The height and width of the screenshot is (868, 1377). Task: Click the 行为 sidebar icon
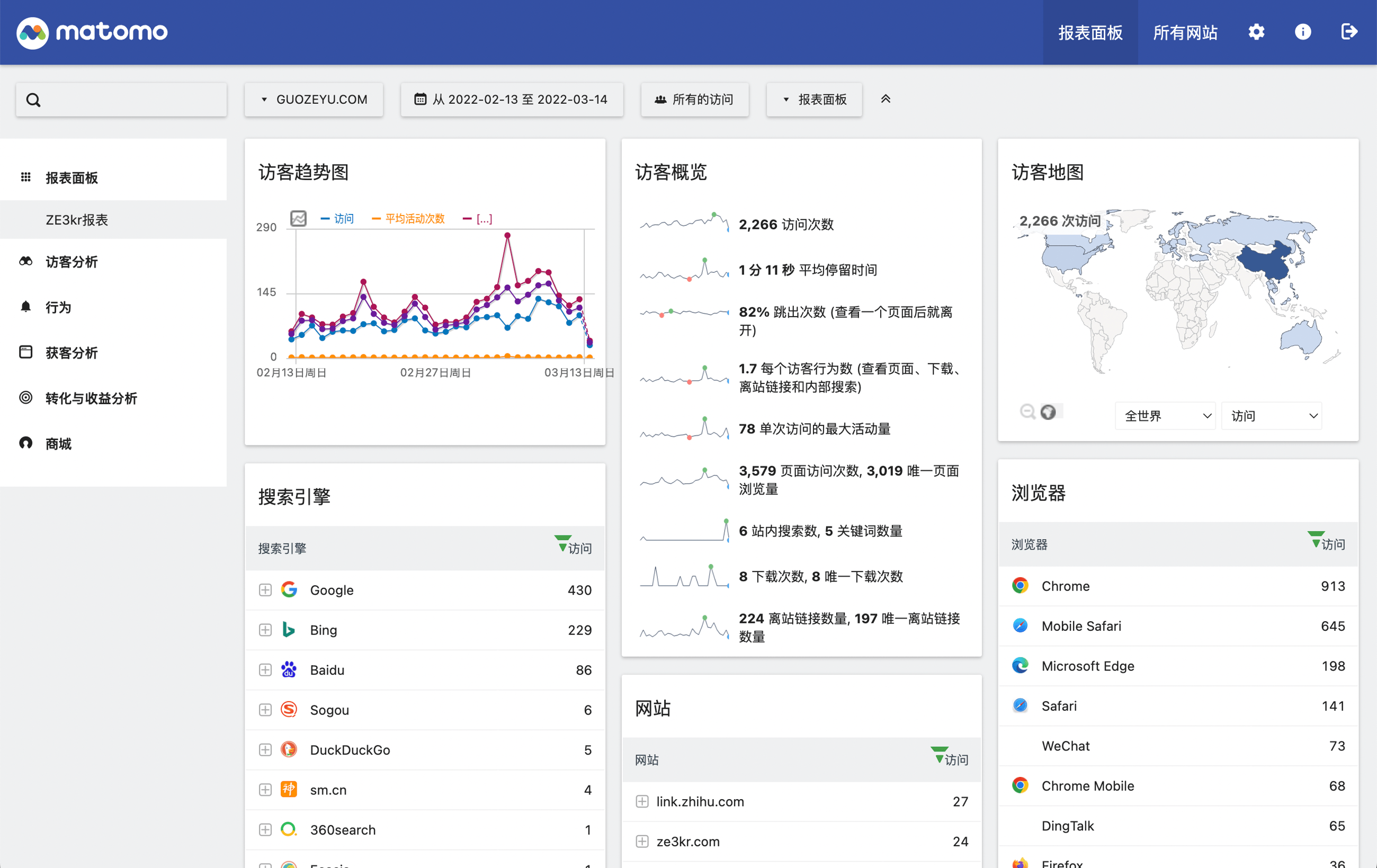point(25,306)
